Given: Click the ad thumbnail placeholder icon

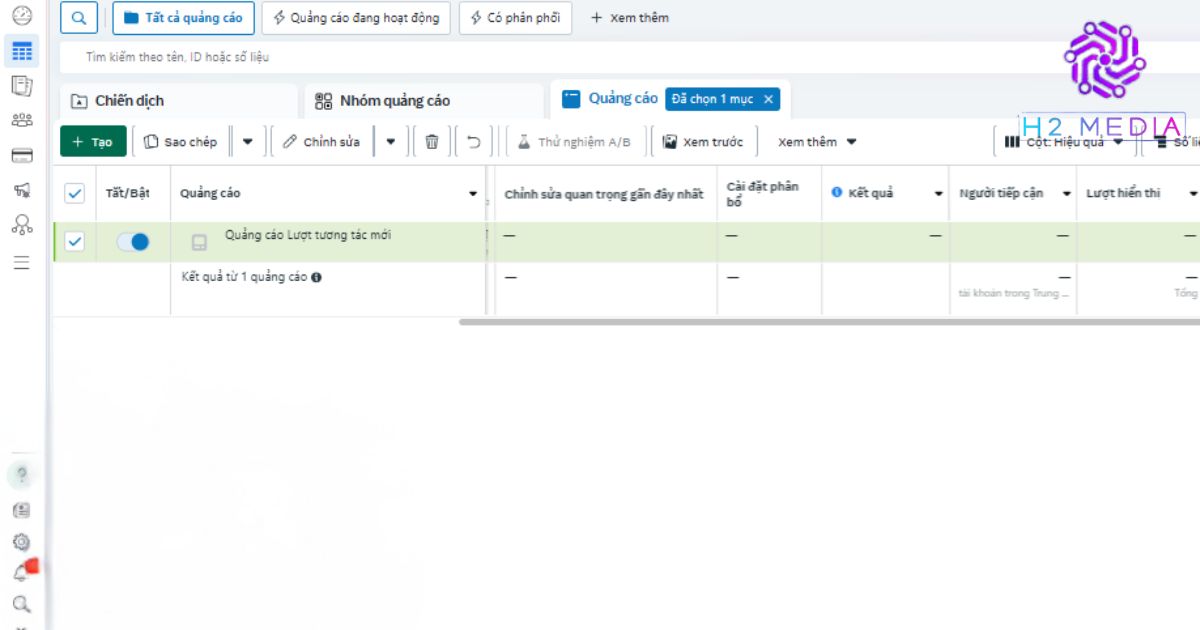Looking at the screenshot, I should click(x=199, y=242).
